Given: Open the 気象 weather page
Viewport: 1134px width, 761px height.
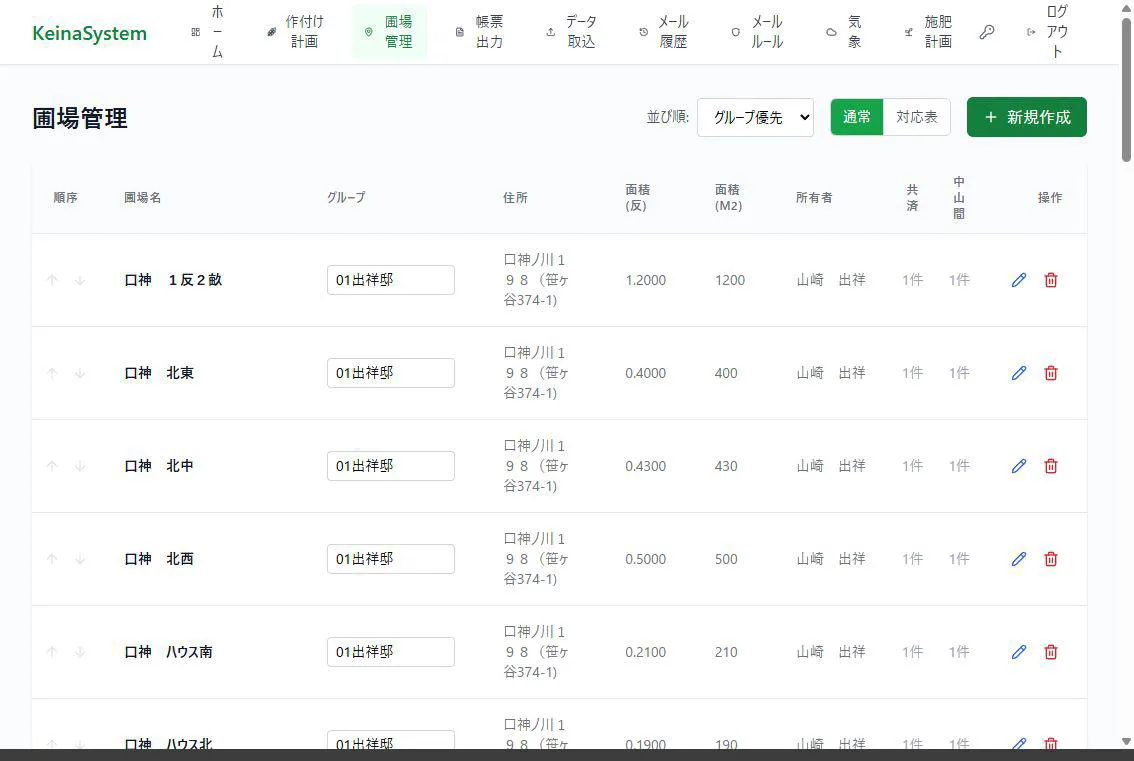Looking at the screenshot, I should click(x=844, y=32).
